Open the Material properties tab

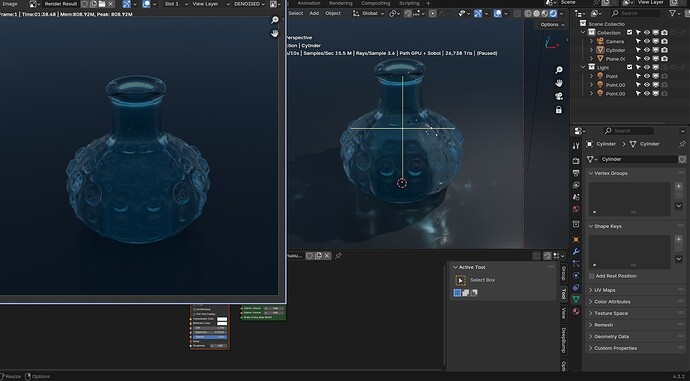pyautogui.click(x=576, y=311)
